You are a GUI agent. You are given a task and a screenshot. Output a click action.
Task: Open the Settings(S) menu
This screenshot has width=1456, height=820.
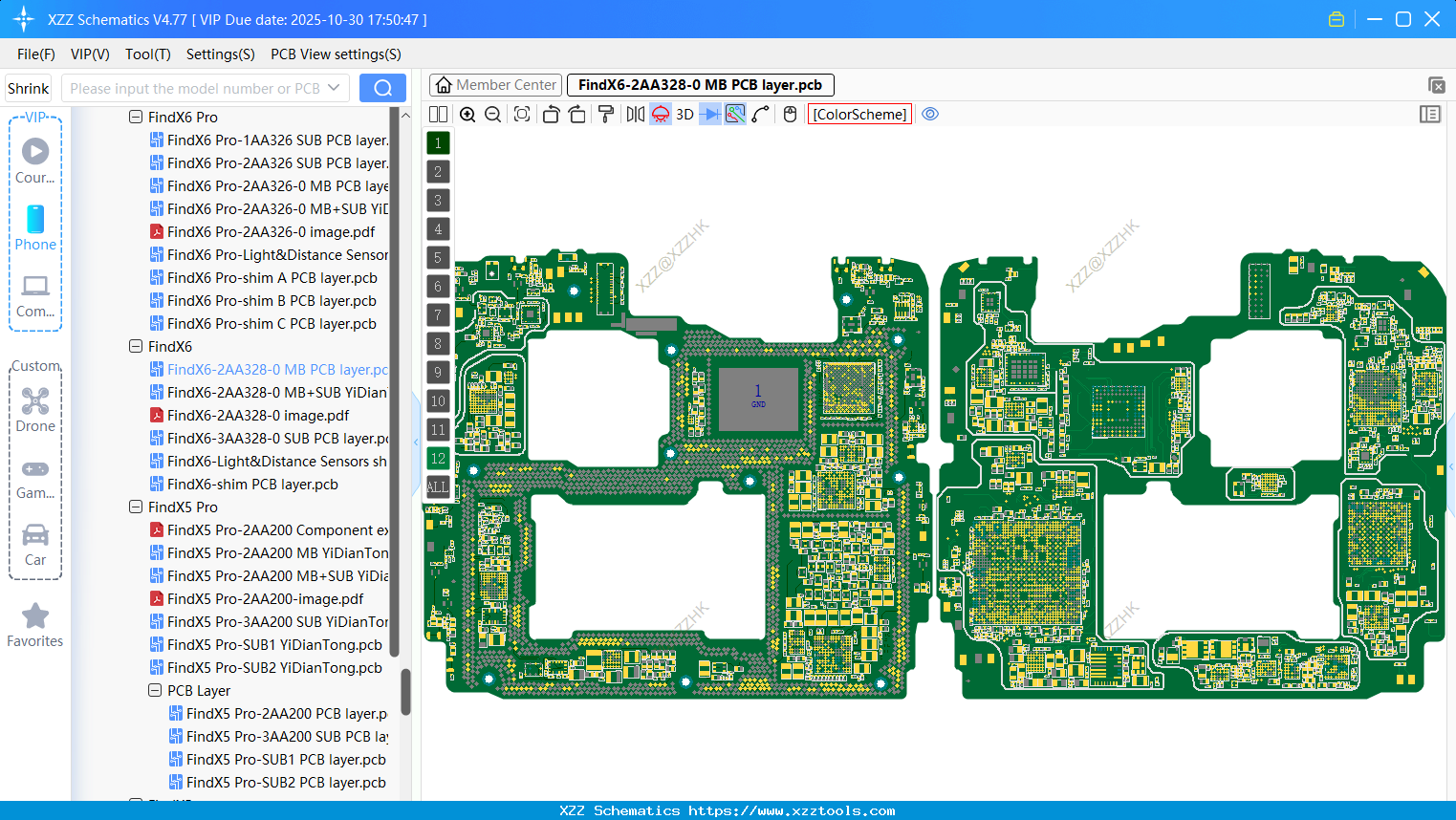pyautogui.click(x=221, y=54)
